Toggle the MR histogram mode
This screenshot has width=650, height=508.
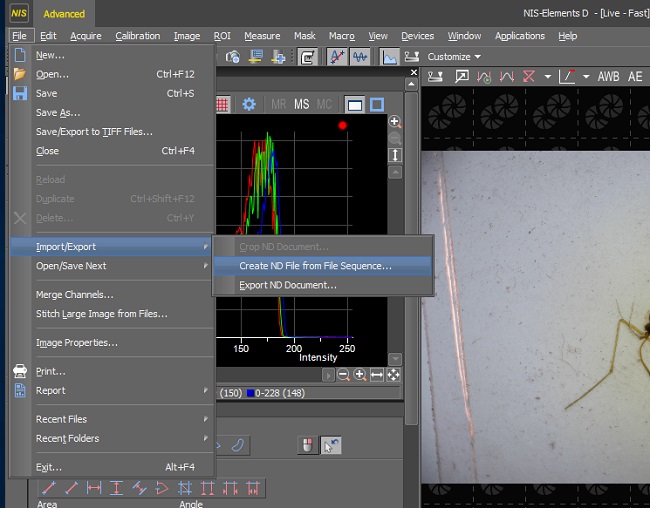coord(278,104)
